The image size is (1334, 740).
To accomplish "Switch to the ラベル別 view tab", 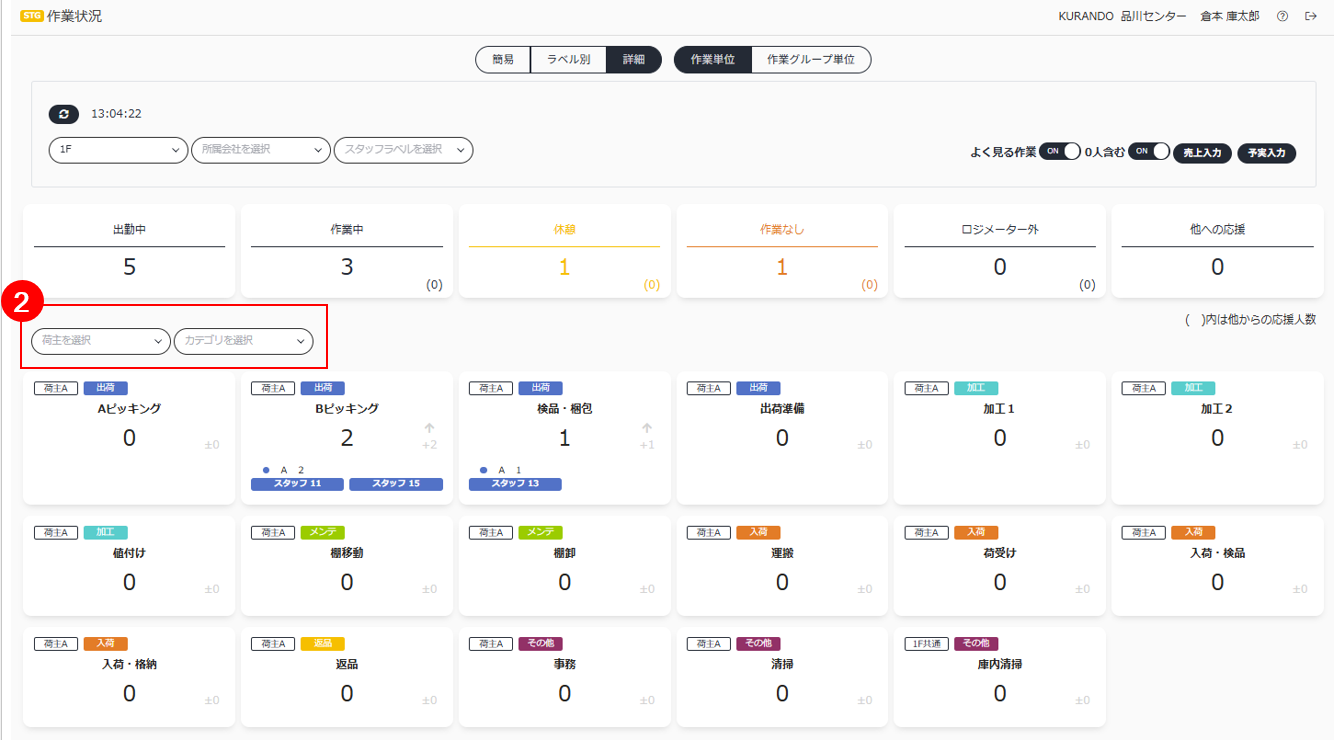I will coord(568,60).
